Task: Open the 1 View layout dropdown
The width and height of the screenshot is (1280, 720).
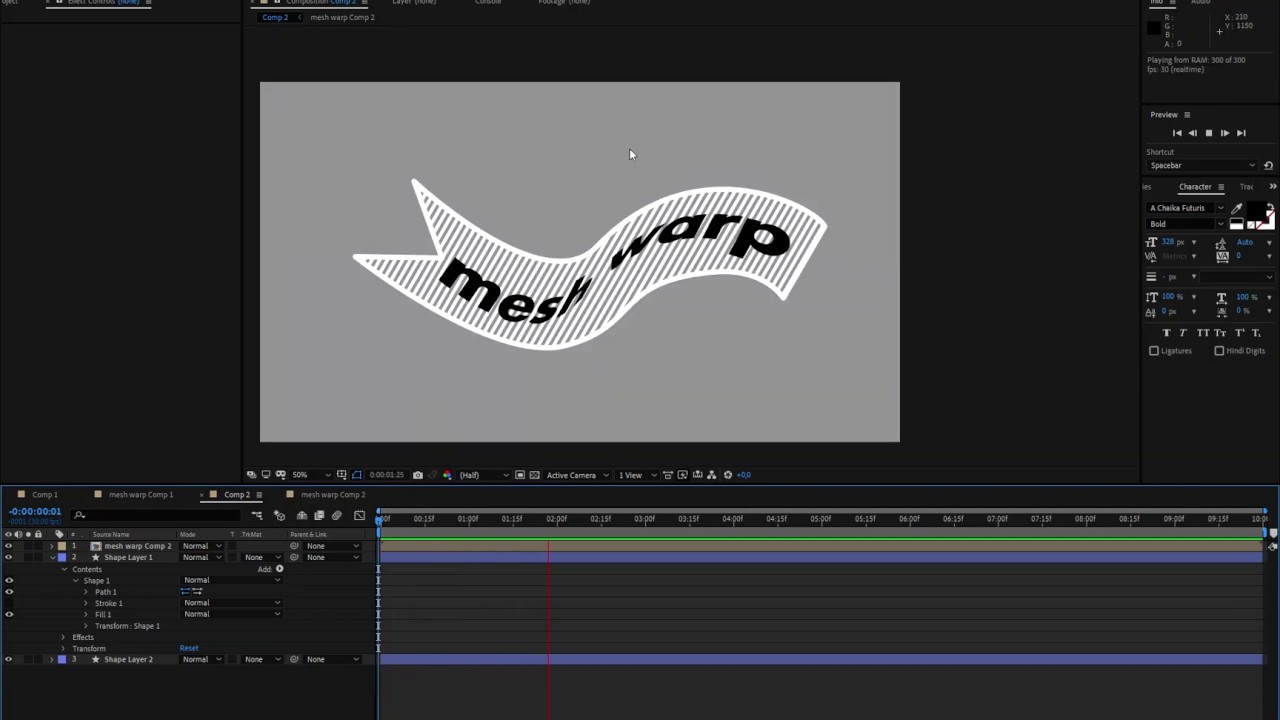Action: point(636,475)
